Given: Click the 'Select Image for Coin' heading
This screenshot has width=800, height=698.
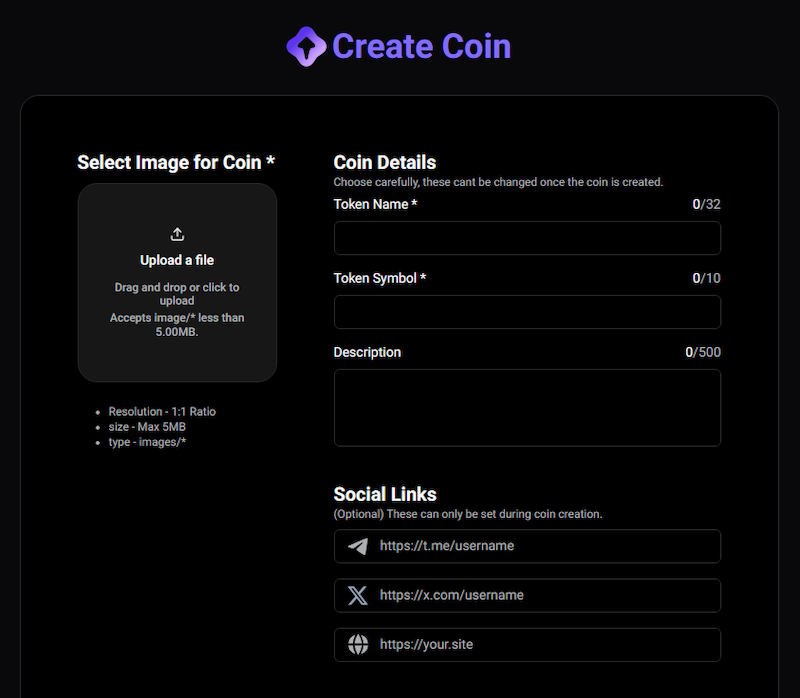Looking at the screenshot, I should point(176,162).
